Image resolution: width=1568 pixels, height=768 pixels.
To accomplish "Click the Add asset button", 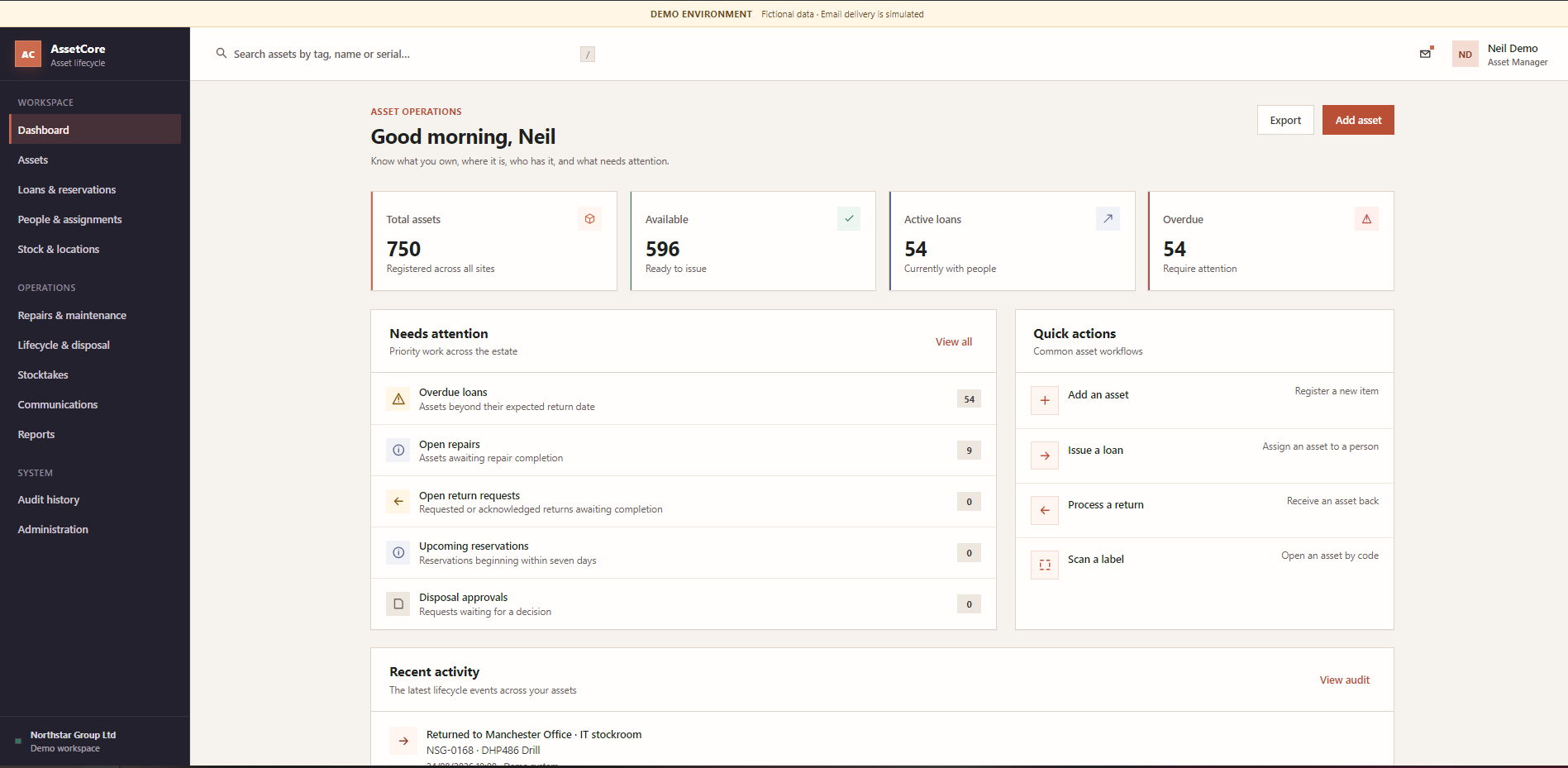I will coord(1358,120).
